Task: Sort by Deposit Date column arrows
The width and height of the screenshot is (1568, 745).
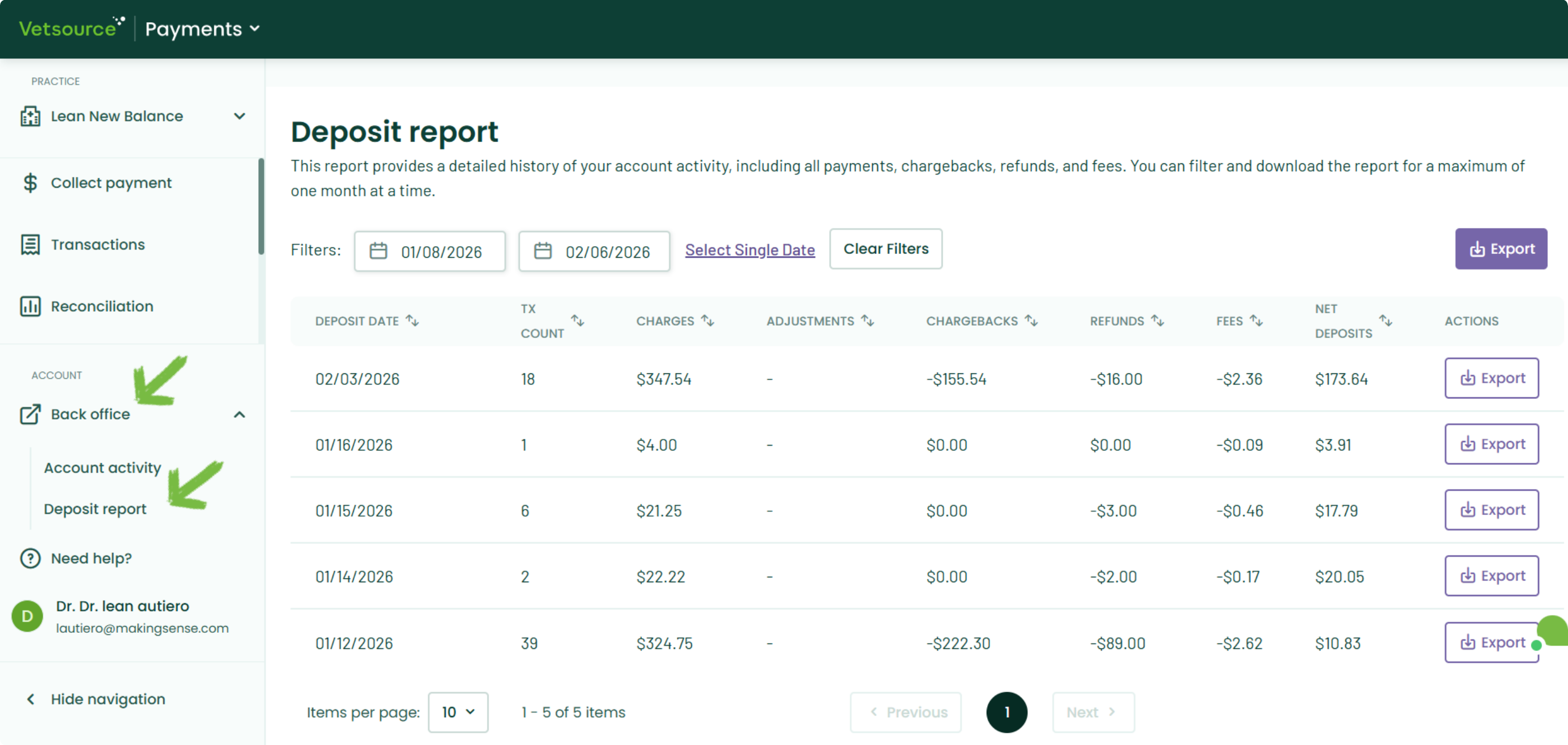Action: point(413,321)
